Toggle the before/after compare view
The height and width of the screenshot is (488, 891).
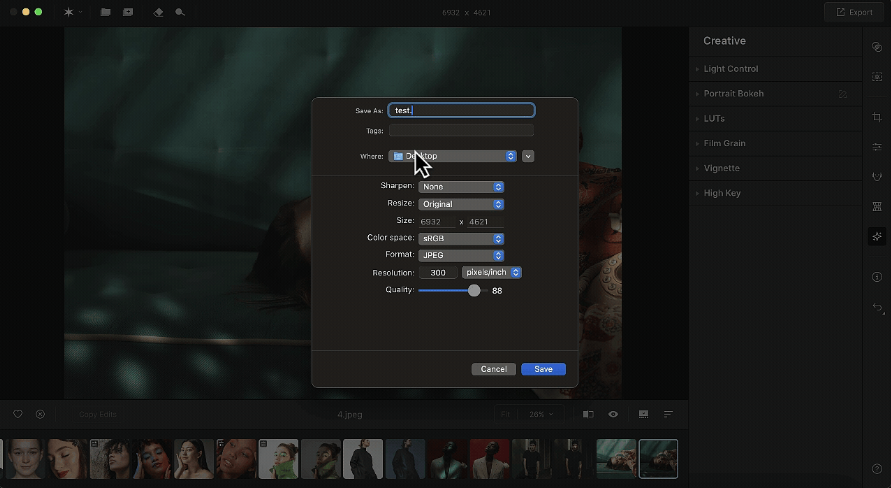pos(588,414)
